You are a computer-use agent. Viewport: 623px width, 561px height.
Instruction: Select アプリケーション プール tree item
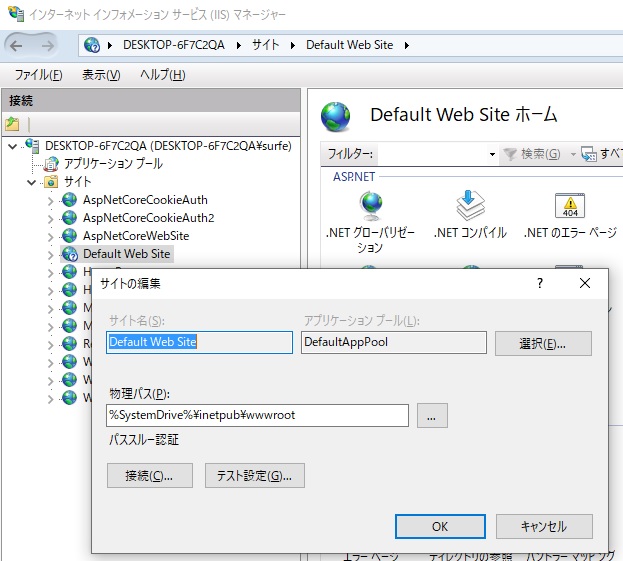[113, 164]
